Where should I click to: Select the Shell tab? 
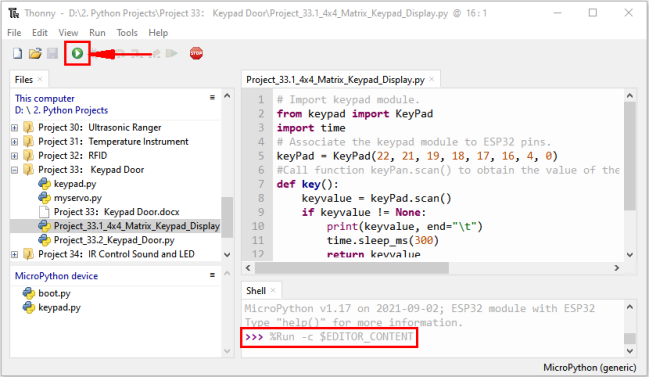[x=256, y=291]
